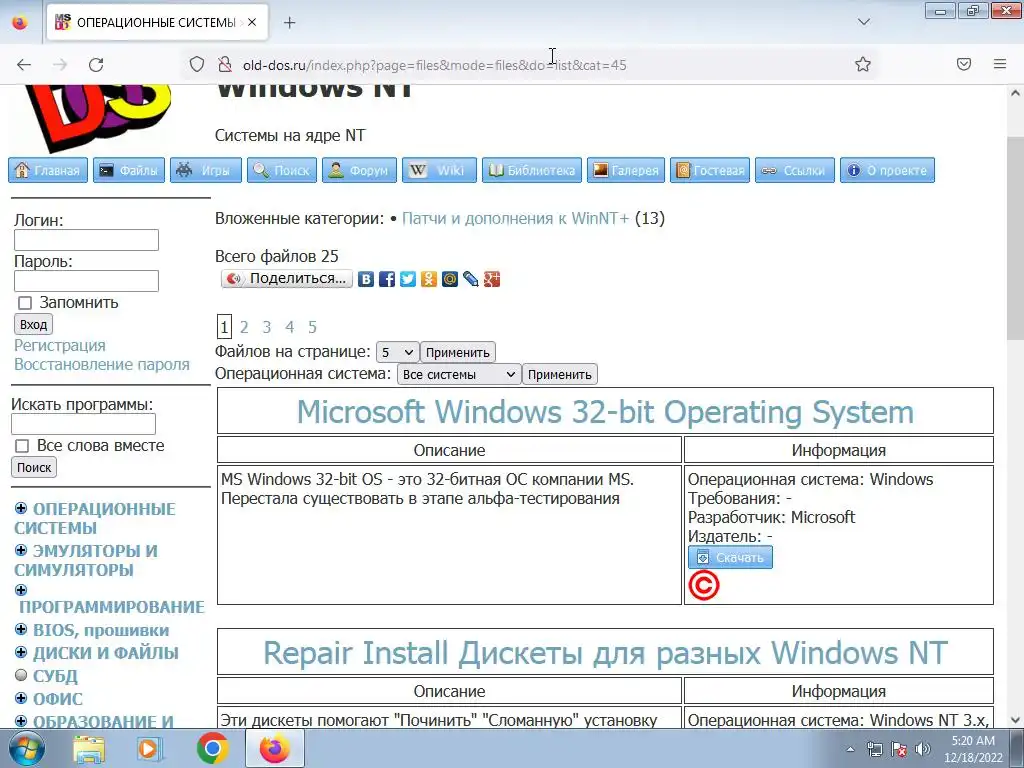Open the Firefox hamburger menu
Image resolution: width=1024 pixels, height=768 pixels.
coord(1000,64)
